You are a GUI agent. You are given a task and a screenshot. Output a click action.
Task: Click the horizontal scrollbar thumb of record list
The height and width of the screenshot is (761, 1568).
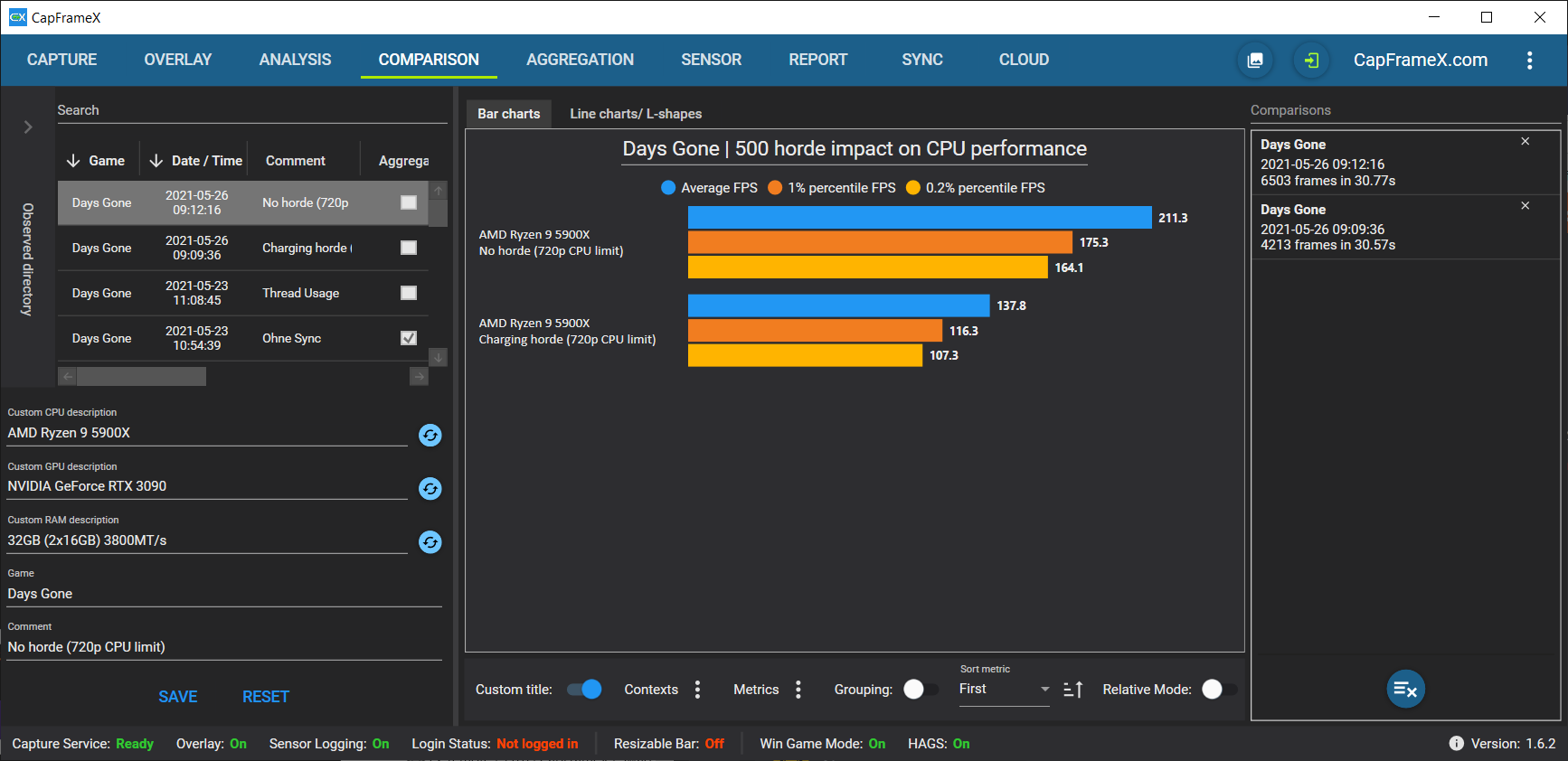[x=141, y=376]
